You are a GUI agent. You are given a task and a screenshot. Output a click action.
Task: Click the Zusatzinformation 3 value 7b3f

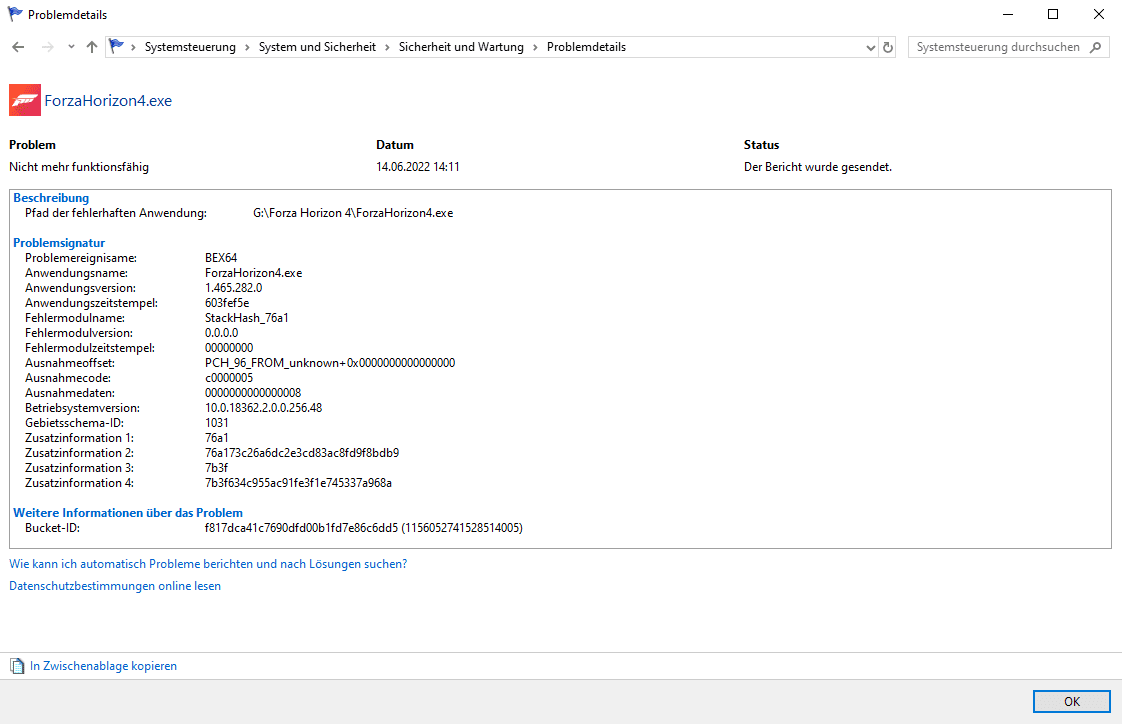click(x=216, y=469)
